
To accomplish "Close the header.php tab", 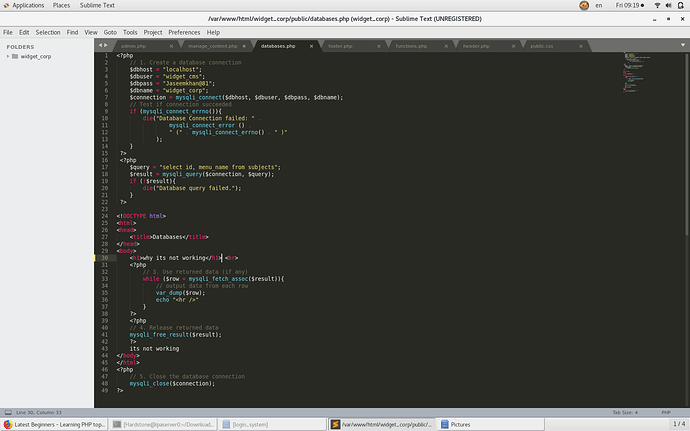I will [x=513, y=46].
